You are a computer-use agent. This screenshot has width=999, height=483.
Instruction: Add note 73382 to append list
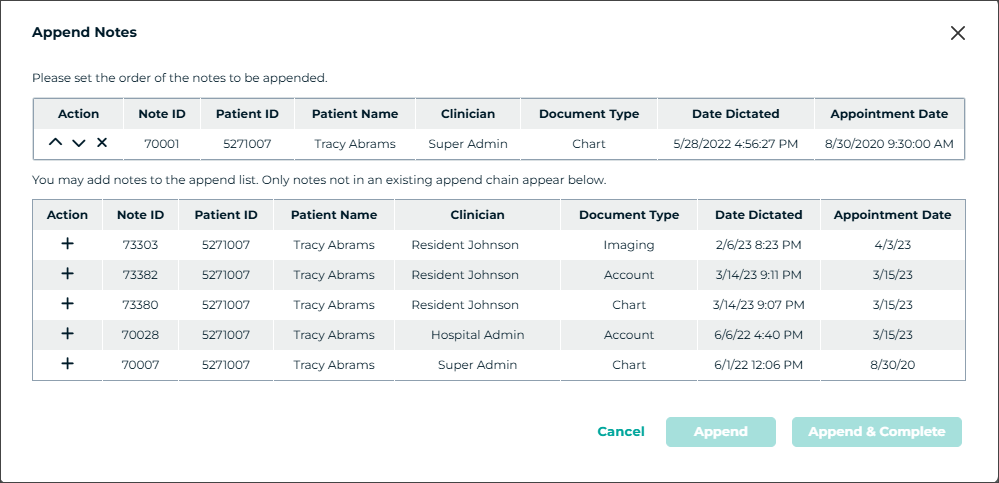point(68,274)
